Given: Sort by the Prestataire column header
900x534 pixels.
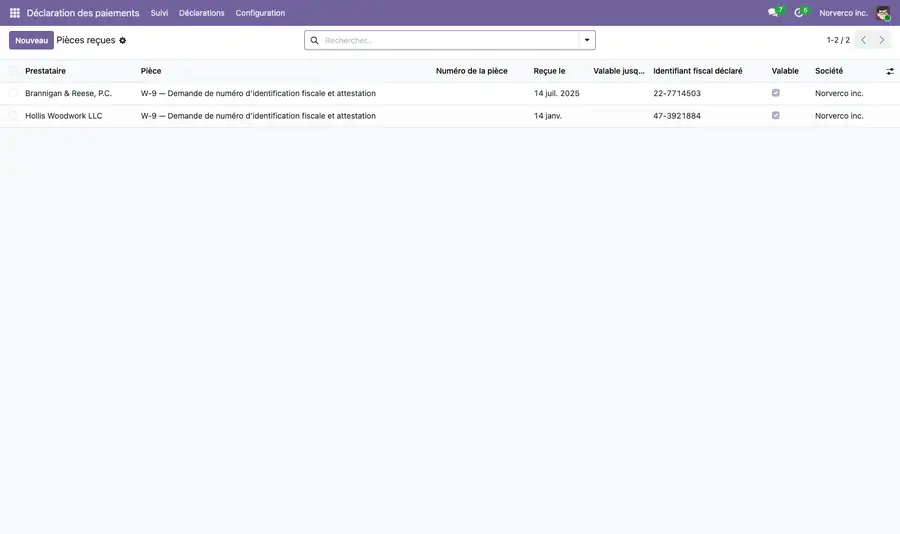Looking at the screenshot, I should point(45,71).
